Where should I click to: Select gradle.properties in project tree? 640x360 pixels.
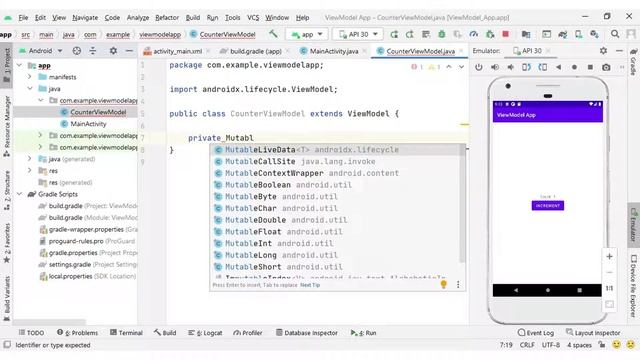pos(73,253)
